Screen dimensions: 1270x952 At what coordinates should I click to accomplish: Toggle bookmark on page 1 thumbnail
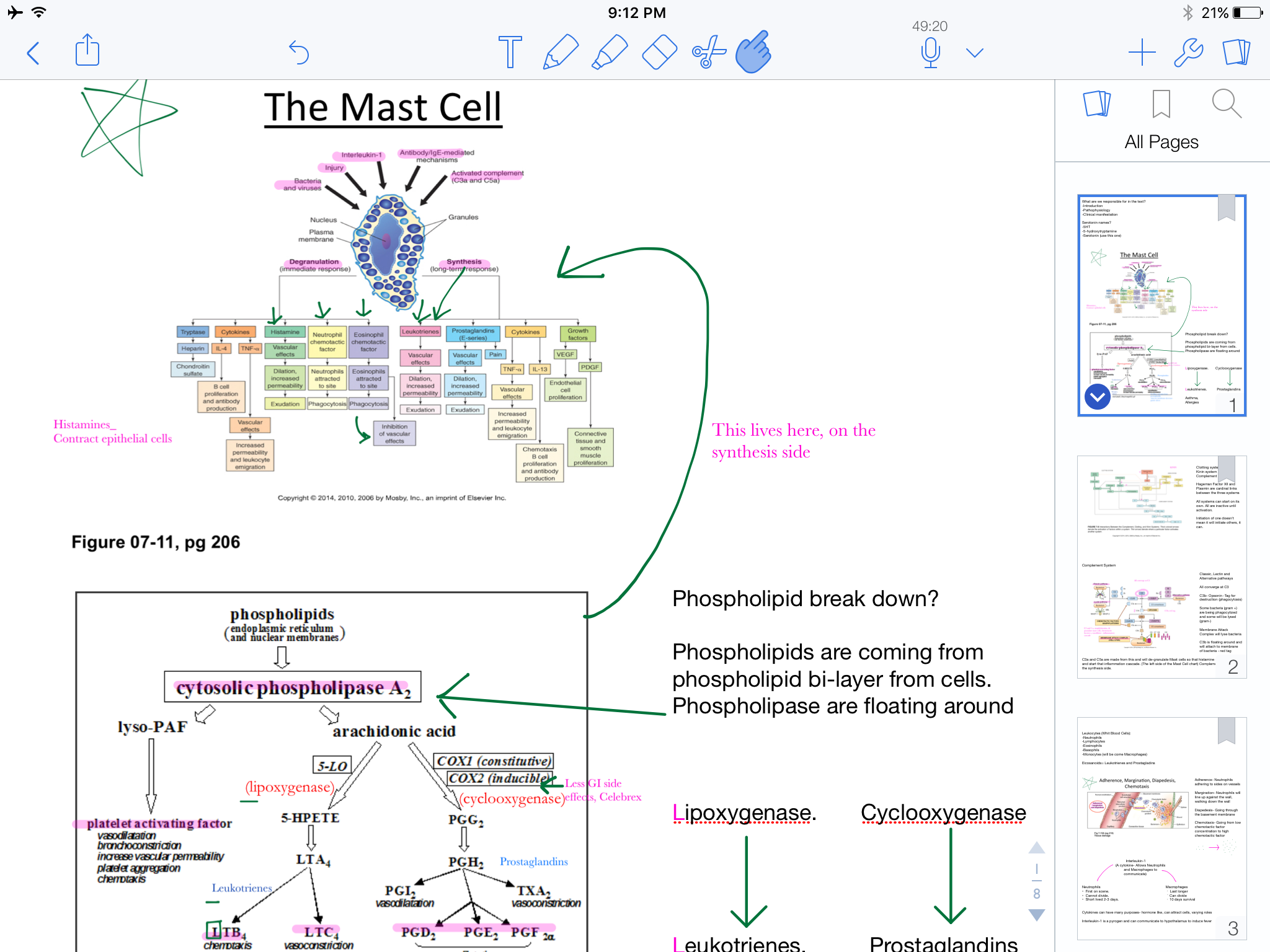1226,208
